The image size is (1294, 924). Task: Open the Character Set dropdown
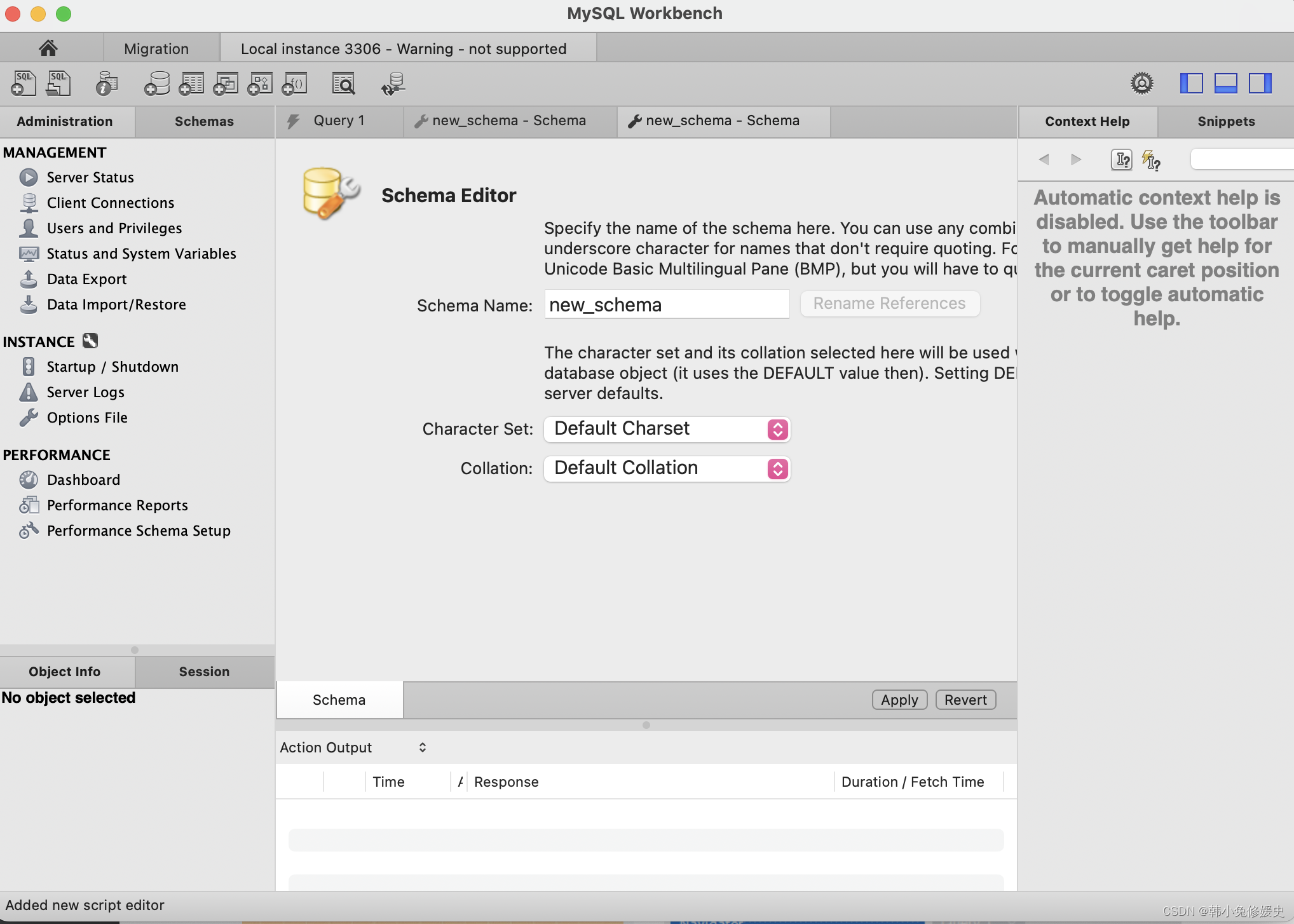667,429
